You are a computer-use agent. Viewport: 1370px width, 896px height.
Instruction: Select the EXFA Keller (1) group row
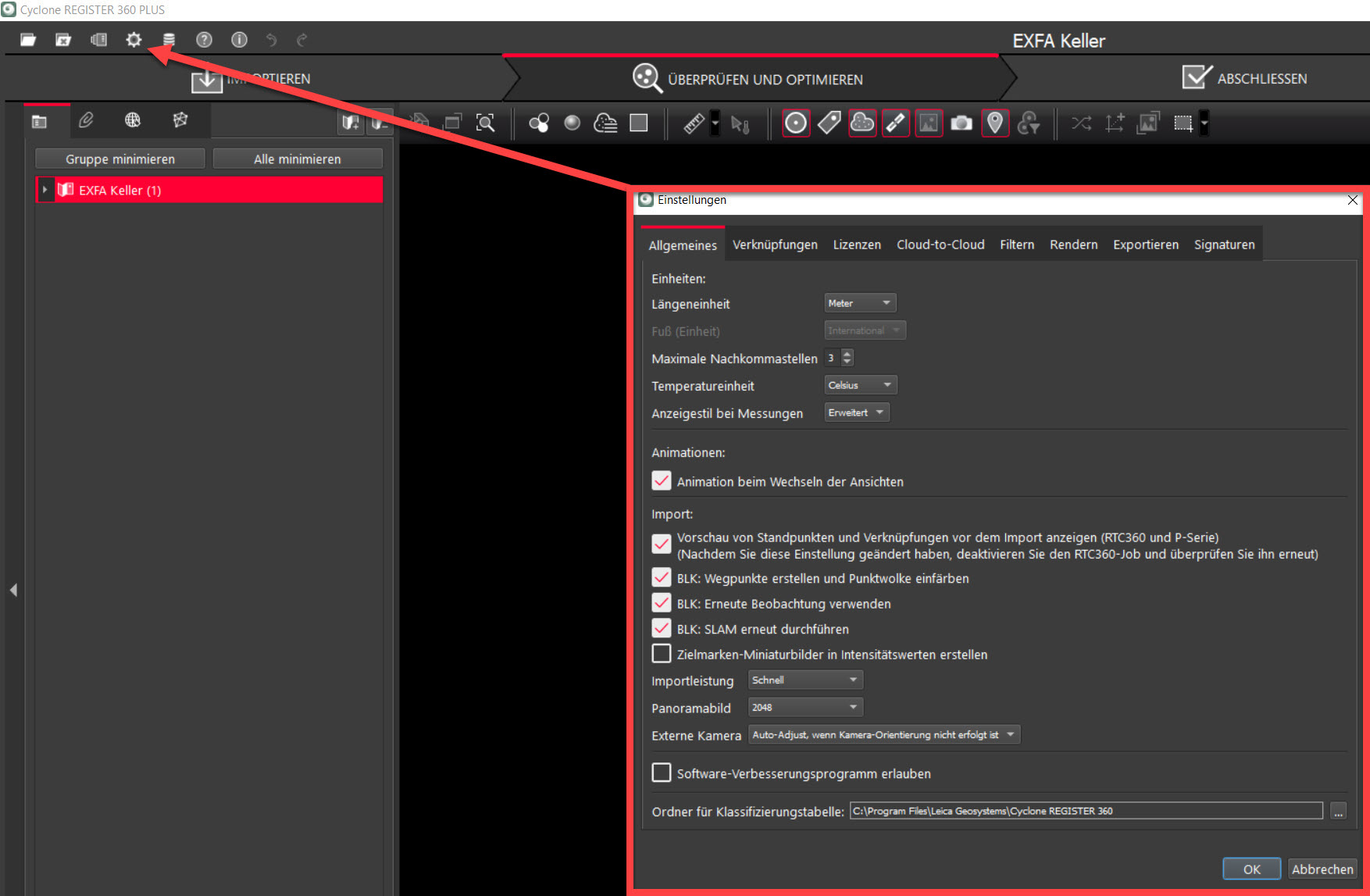(x=209, y=190)
